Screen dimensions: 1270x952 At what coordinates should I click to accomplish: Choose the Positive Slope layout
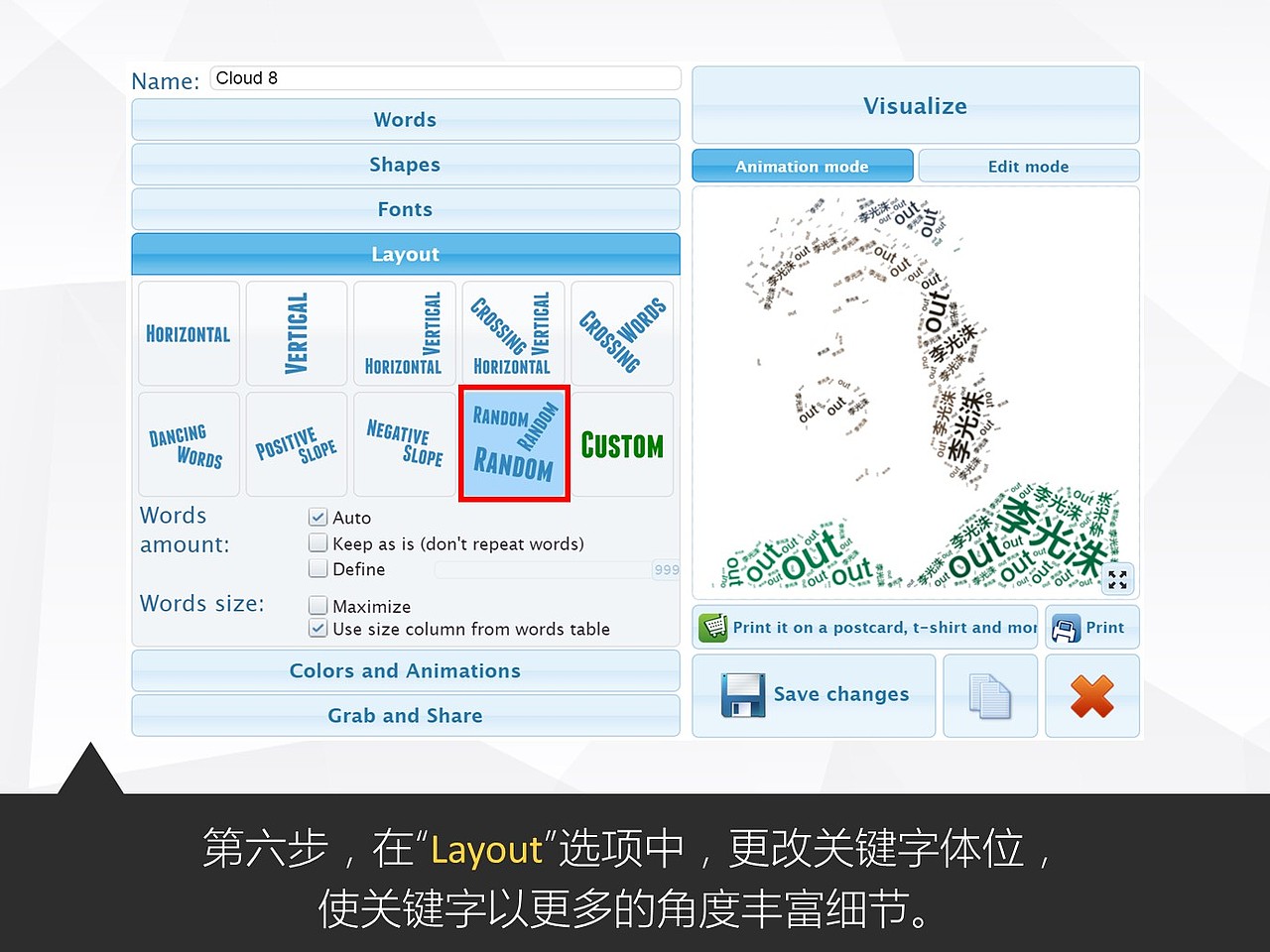click(x=296, y=443)
